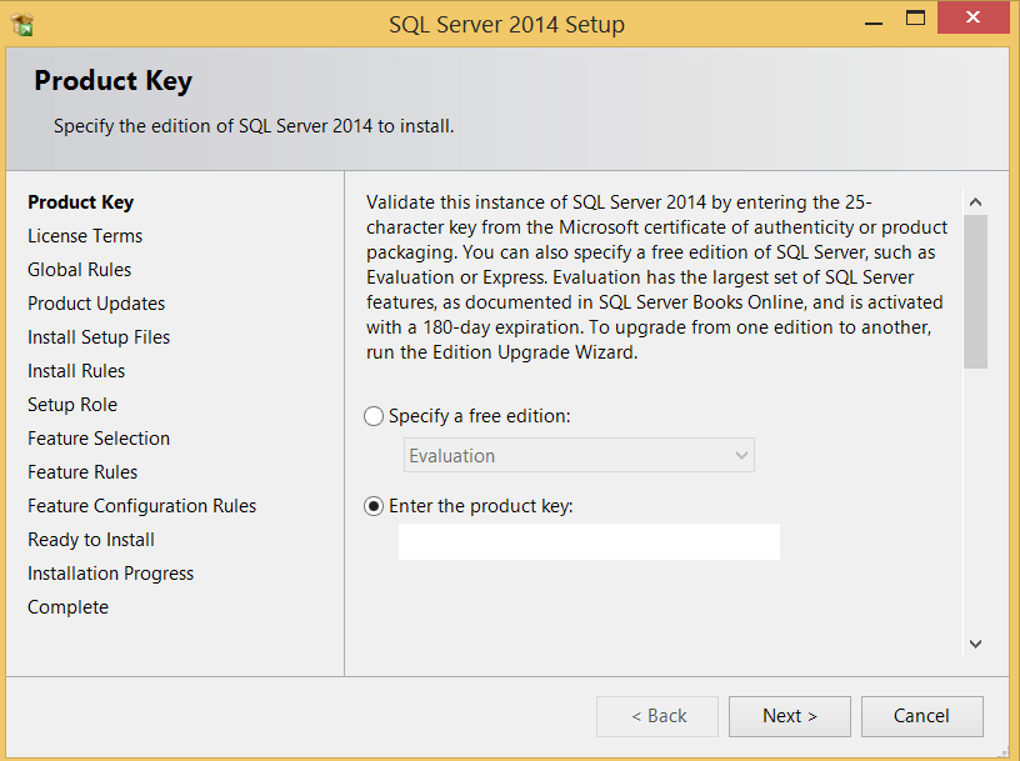This screenshot has width=1020, height=761.
Task: Close the SQL Server 2014 Setup window
Action: [x=973, y=18]
